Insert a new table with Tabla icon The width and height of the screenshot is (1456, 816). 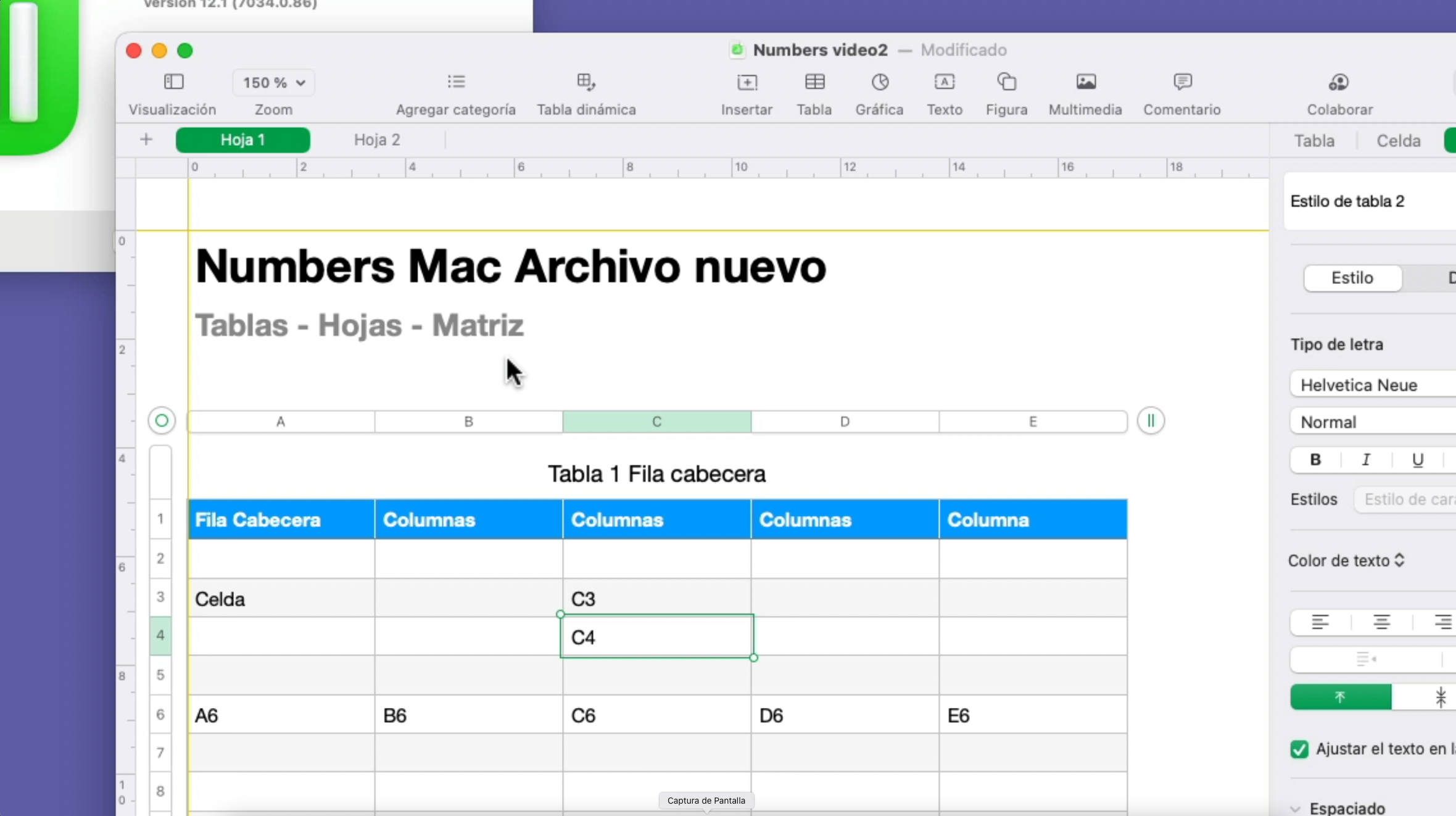pyautogui.click(x=814, y=93)
